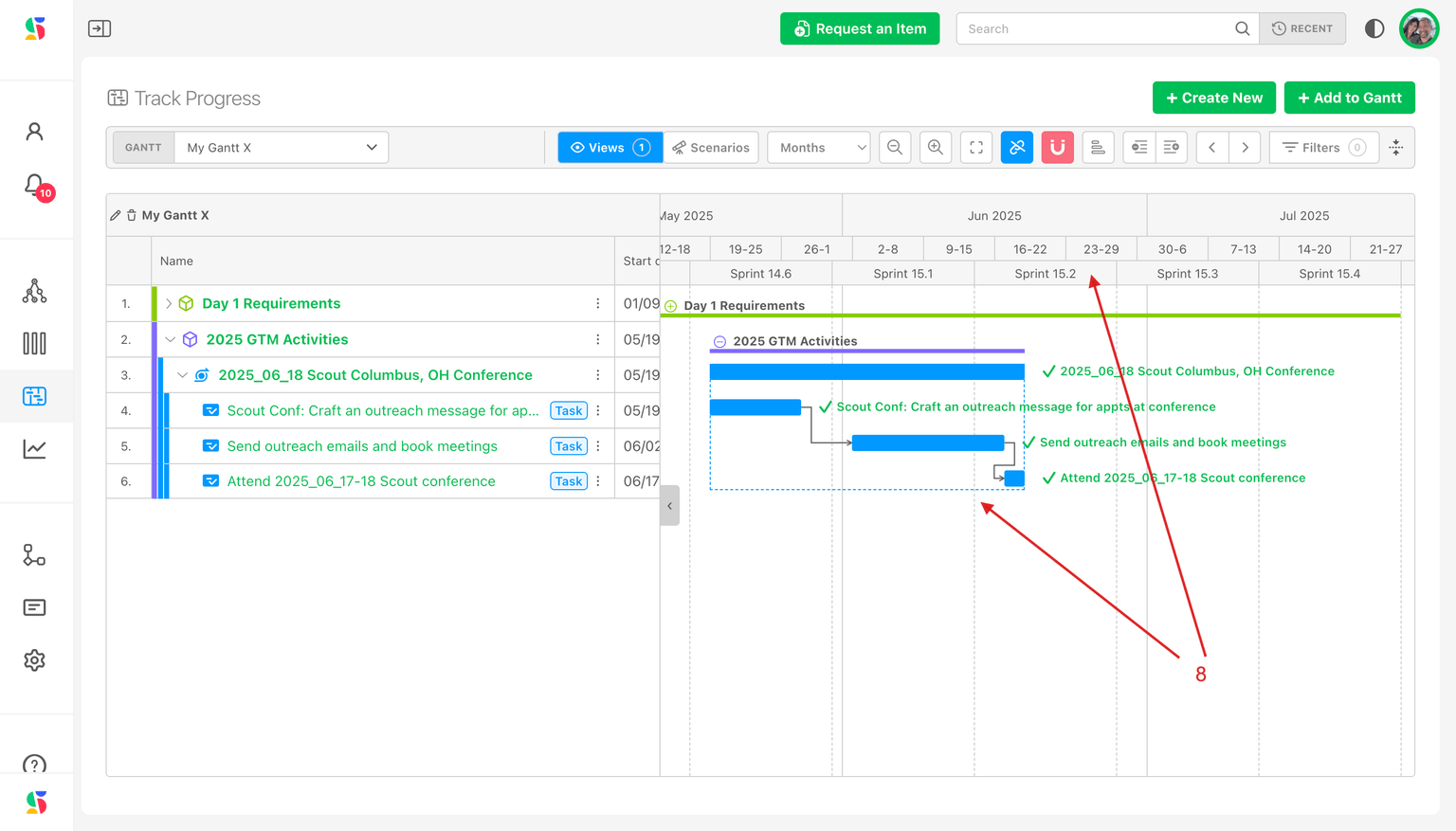This screenshot has width=1456, height=831.
Task: Toggle the dependency links button in toolbar
Action: (1017, 148)
